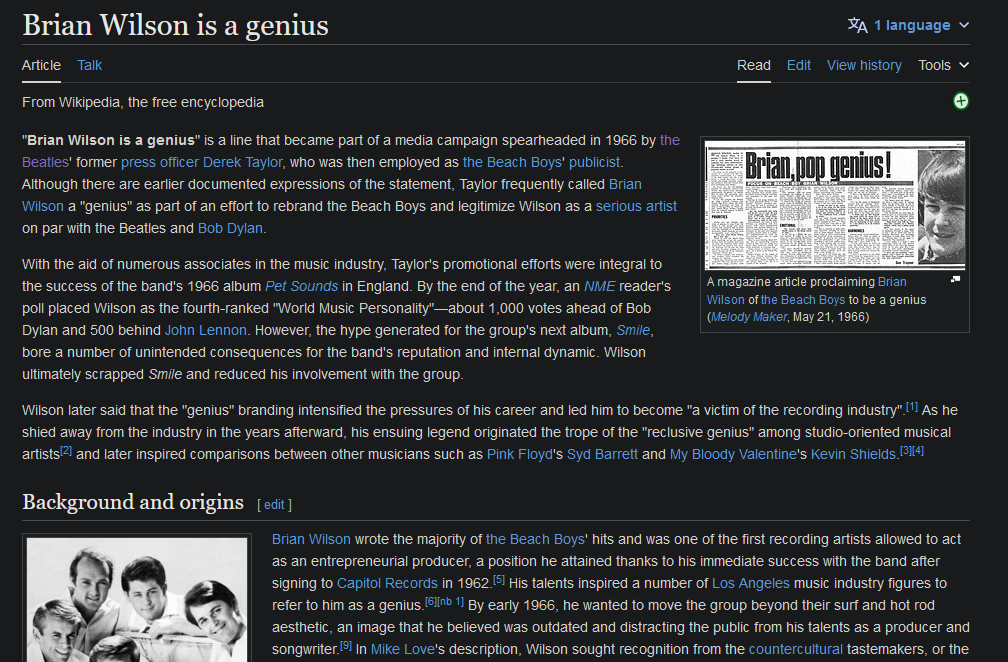Open the Pet Sounds album link
Image resolution: width=1008 pixels, height=662 pixels.
302,286
